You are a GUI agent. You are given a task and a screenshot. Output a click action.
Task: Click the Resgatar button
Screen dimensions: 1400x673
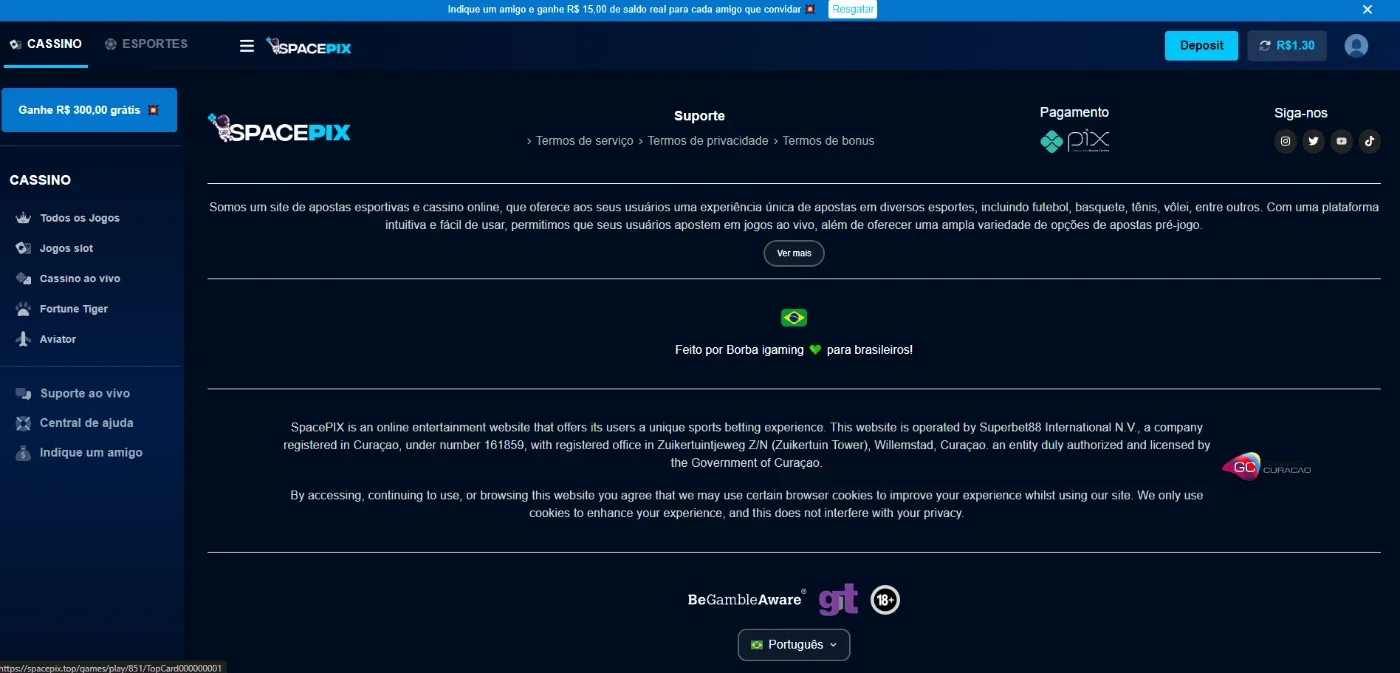coord(852,9)
